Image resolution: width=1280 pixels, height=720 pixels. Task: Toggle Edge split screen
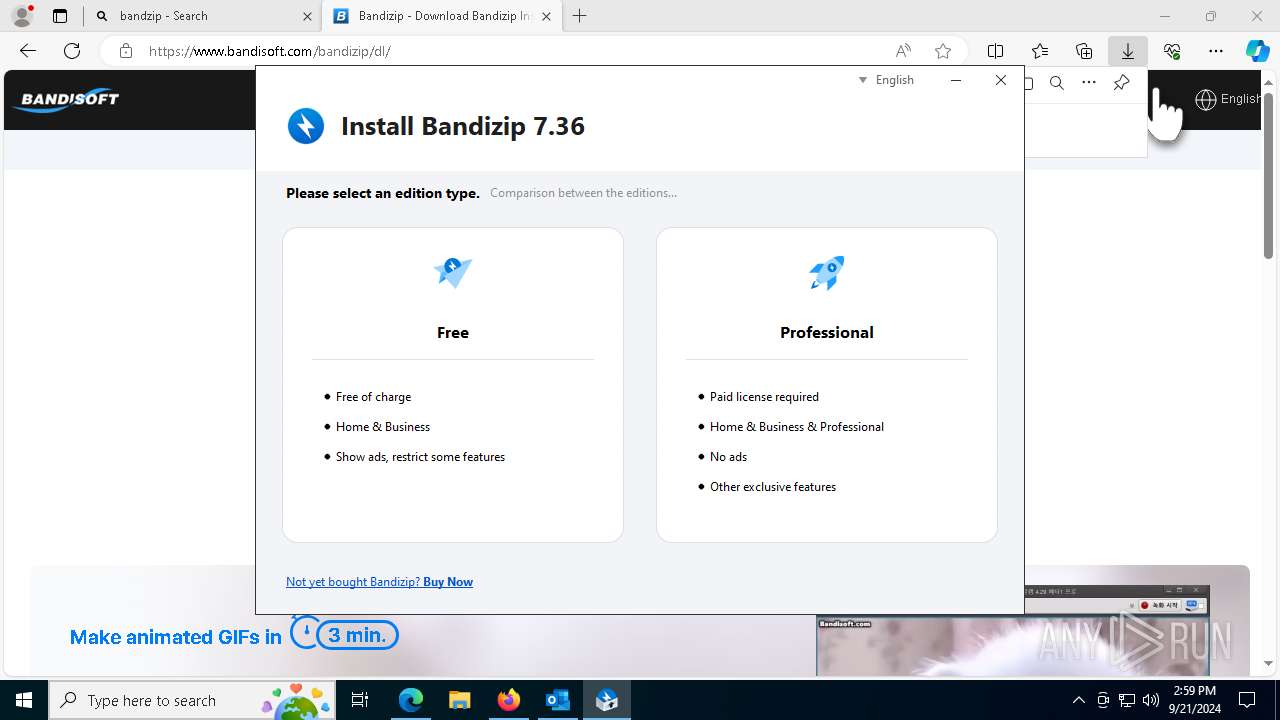(x=996, y=51)
